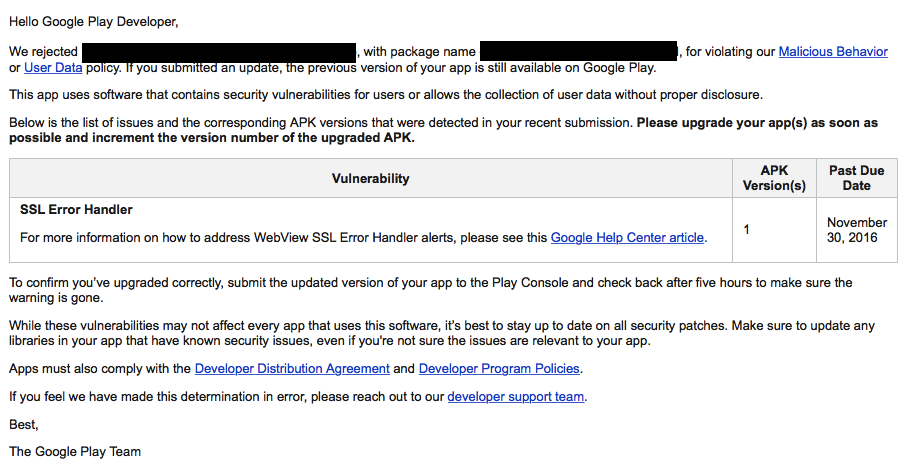Open the Malicious Behavior policy link
The height and width of the screenshot is (474, 919).
(832, 51)
